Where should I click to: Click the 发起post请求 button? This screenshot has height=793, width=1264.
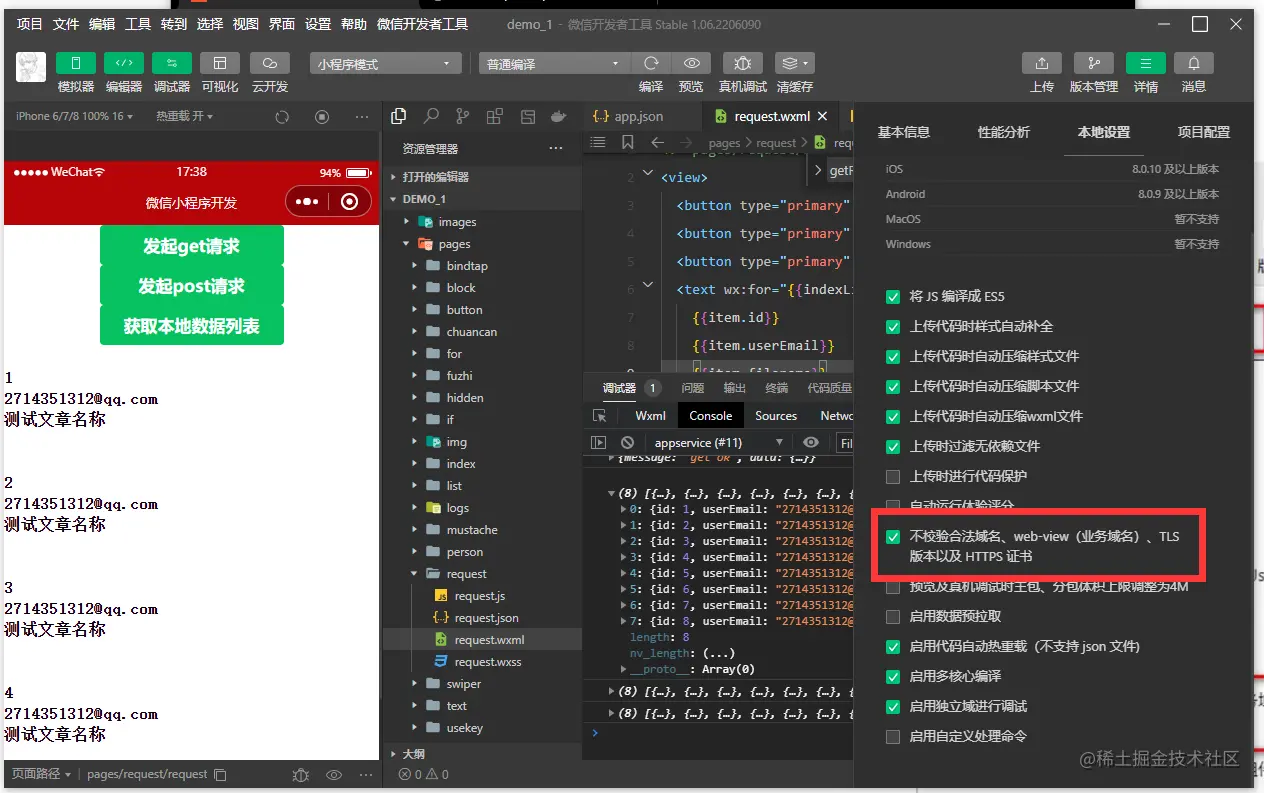[x=192, y=286]
